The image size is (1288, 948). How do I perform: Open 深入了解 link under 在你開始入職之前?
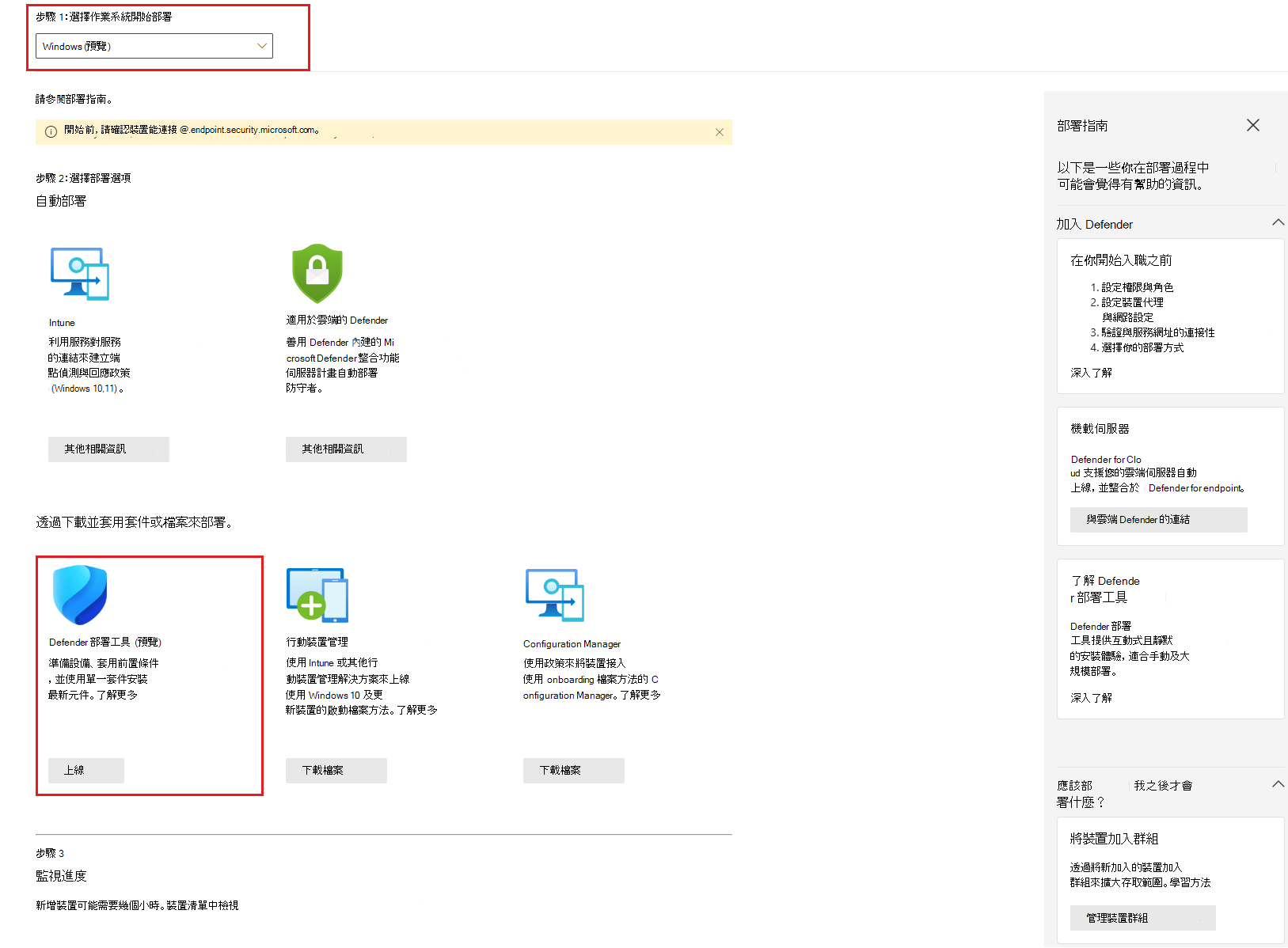coord(1092,373)
